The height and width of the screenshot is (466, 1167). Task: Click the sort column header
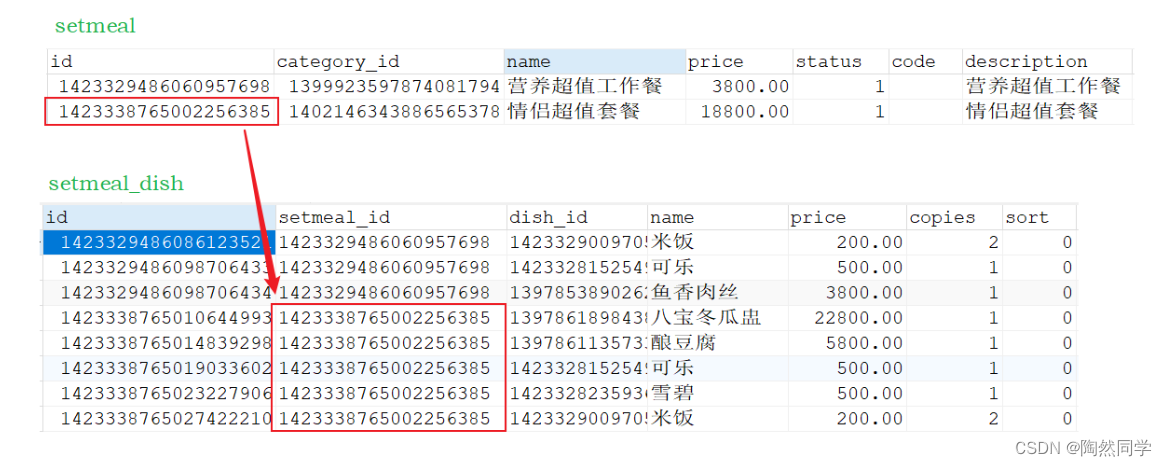(1039, 217)
